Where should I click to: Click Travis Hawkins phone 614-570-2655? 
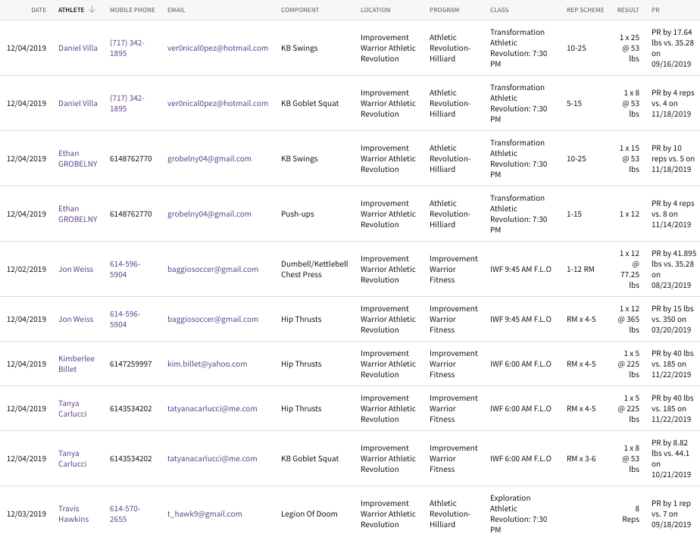125,514
